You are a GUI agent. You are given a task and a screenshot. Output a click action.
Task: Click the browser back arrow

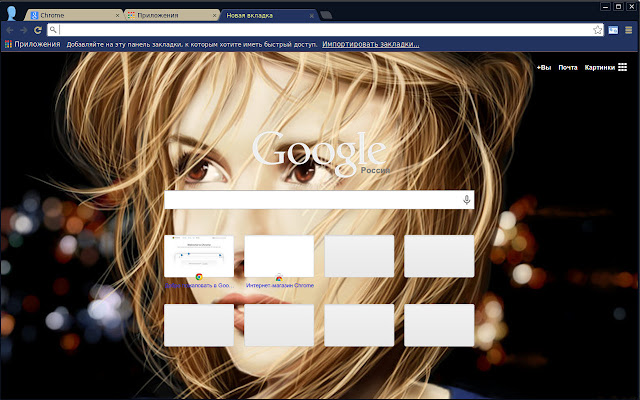coord(10,30)
